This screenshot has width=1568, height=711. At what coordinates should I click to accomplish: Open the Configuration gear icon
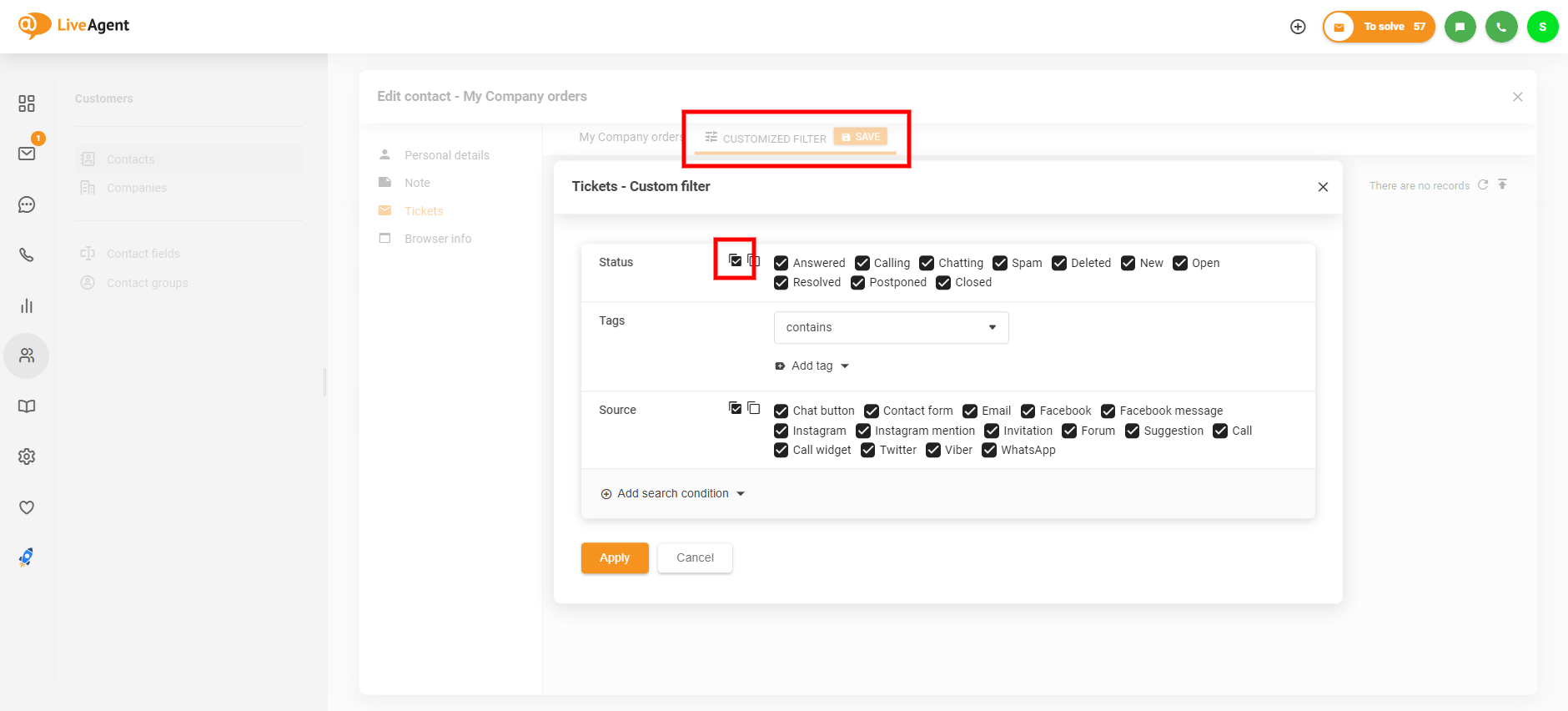coord(27,456)
